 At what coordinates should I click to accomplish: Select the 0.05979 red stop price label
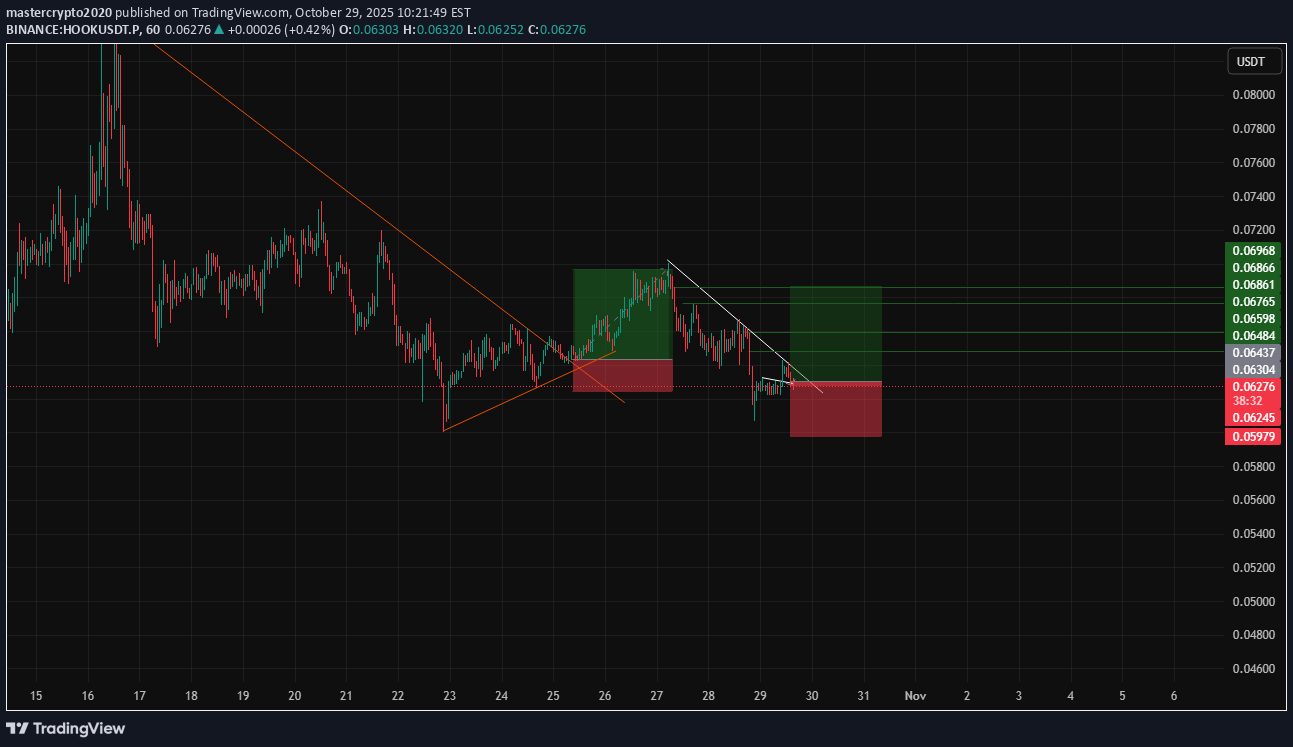pyautogui.click(x=1252, y=436)
